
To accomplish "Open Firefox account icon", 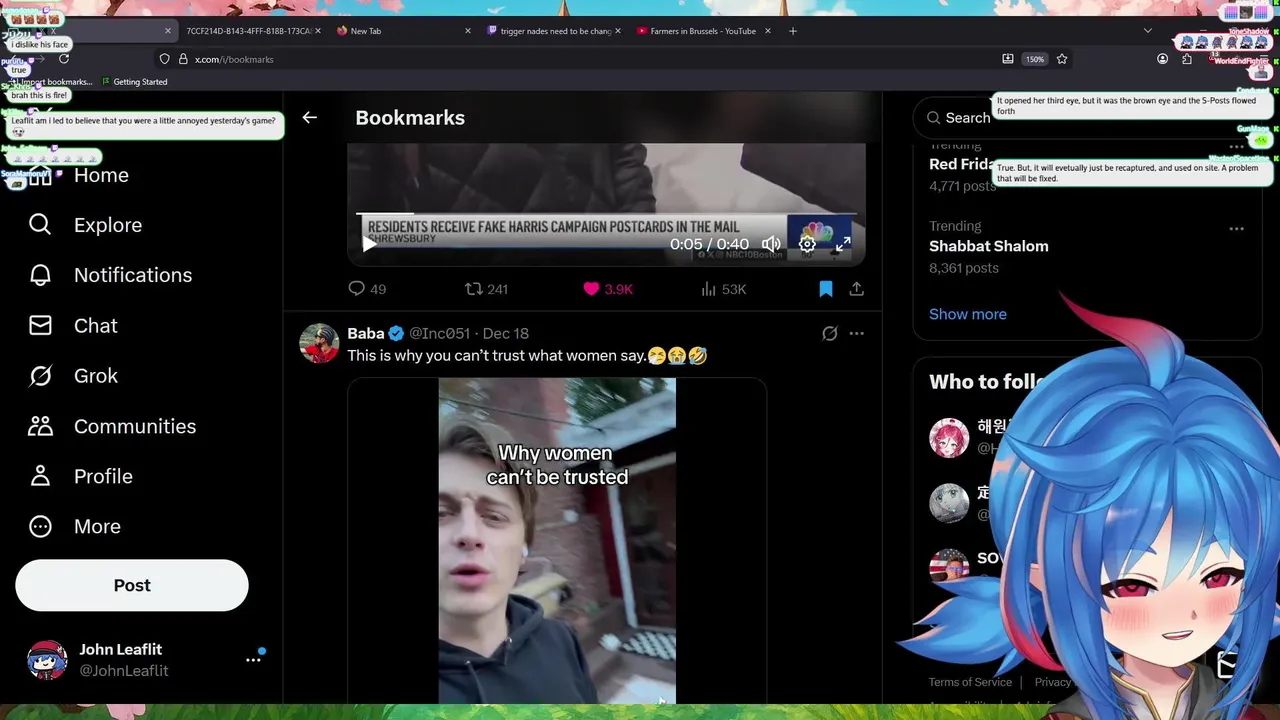I will (x=1162, y=59).
